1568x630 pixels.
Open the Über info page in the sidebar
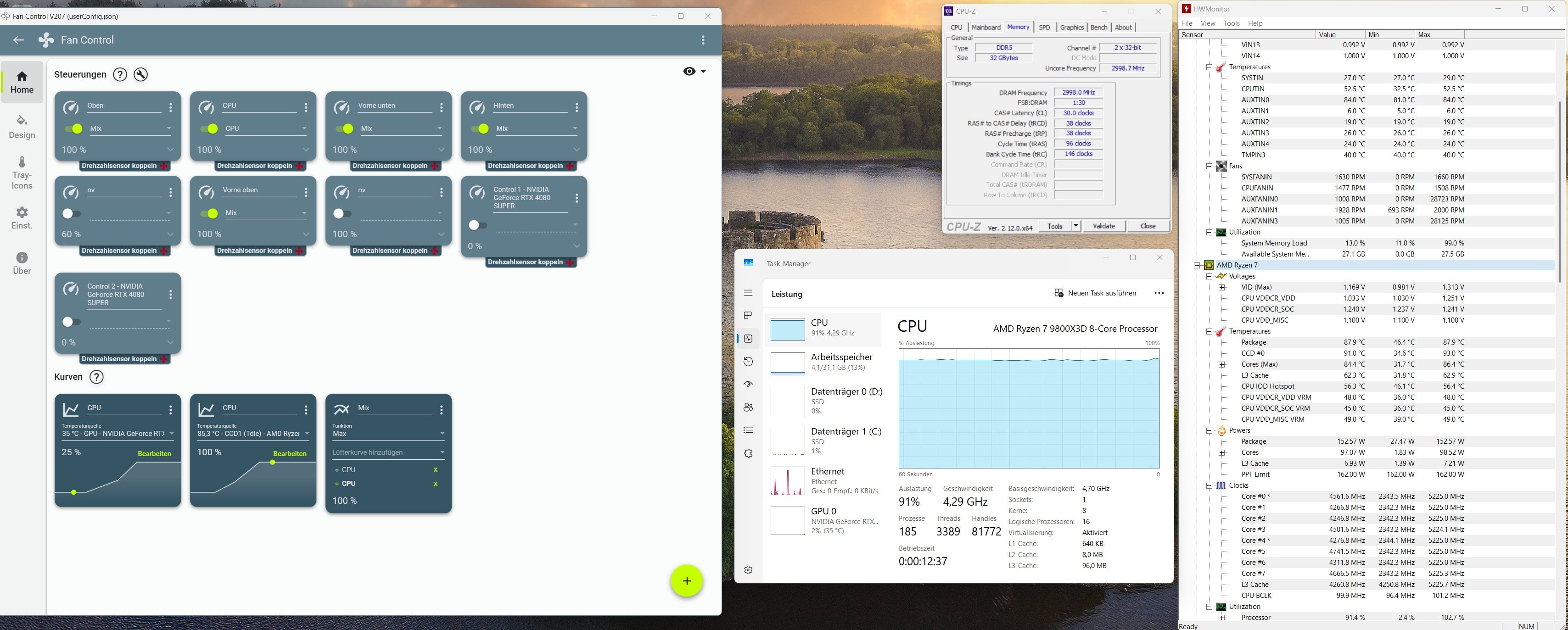[x=22, y=263]
